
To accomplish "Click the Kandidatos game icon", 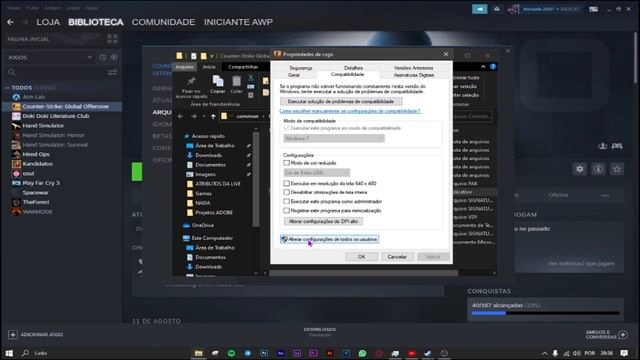I will point(16,164).
